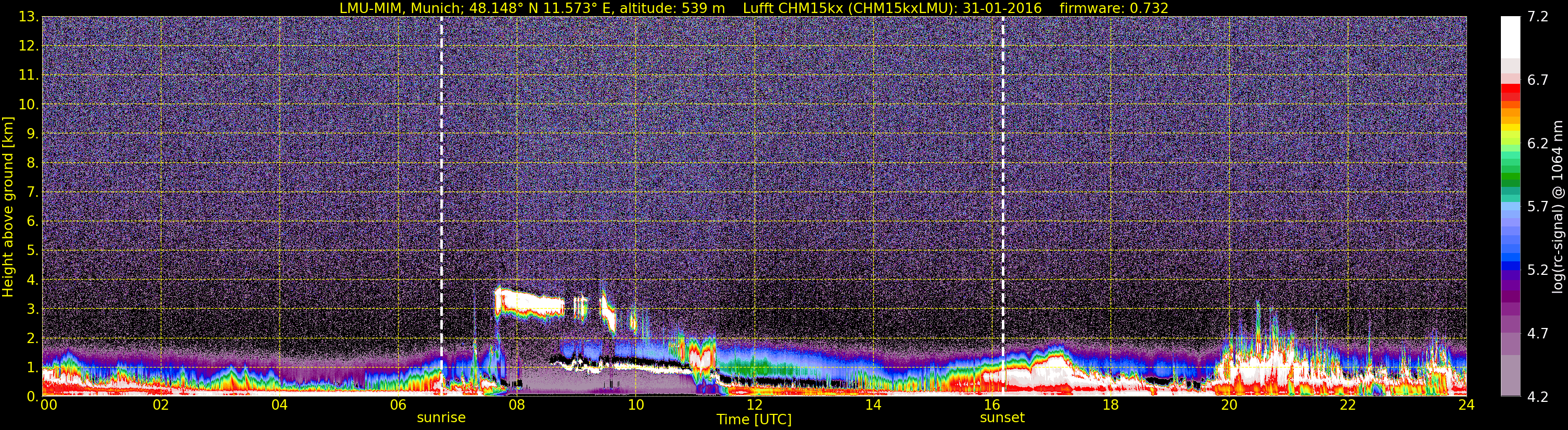Click the time axis tick label 20
1568x430 pixels.
click(x=1229, y=406)
